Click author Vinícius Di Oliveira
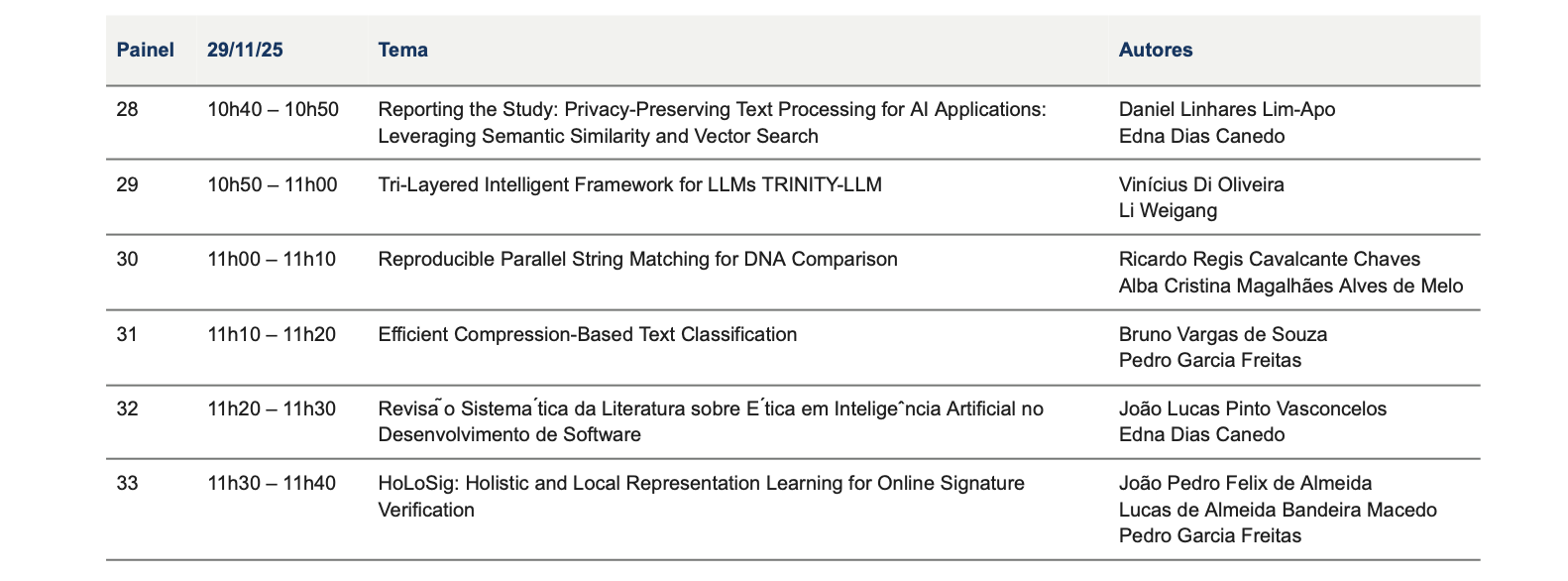1568x581 pixels. (1200, 184)
